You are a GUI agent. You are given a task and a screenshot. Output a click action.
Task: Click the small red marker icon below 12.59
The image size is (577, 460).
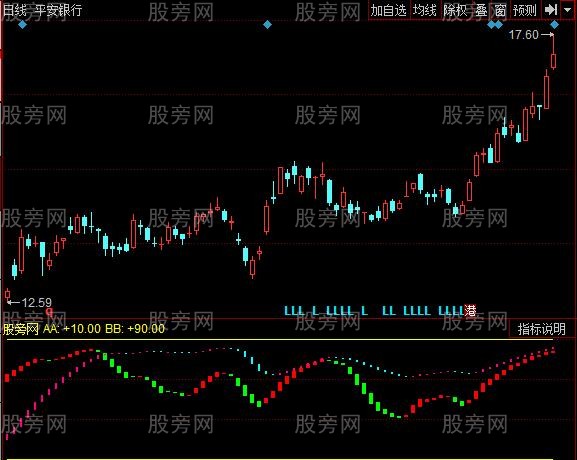(x=49, y=312)
